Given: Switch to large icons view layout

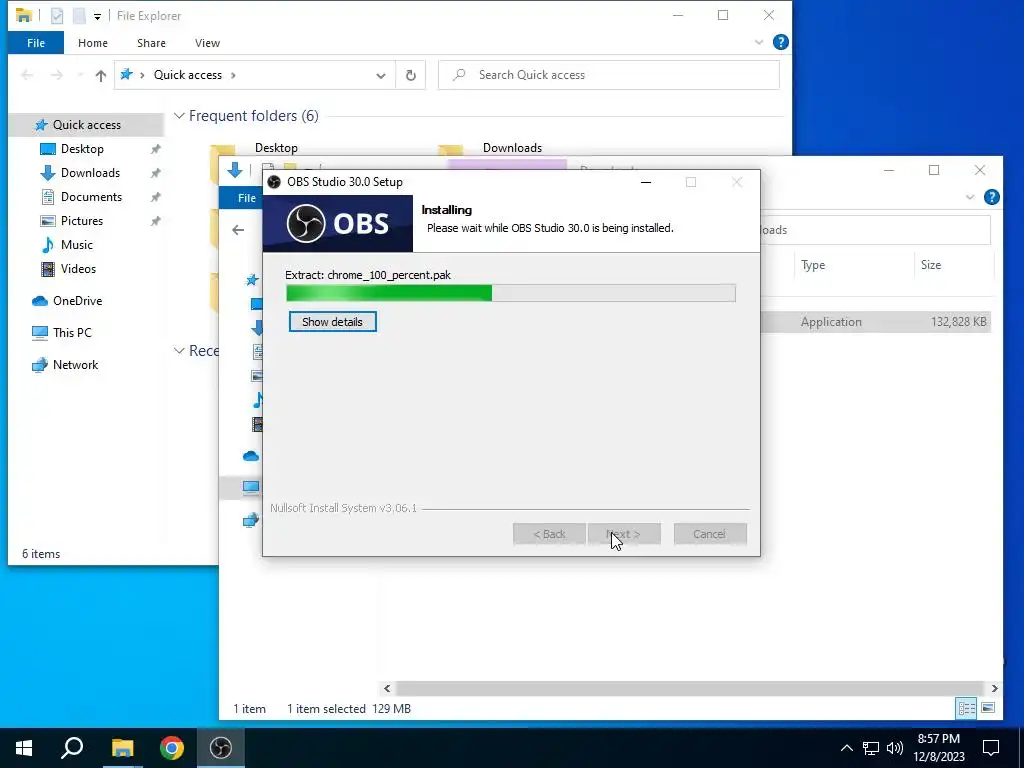Looking at the screenshot, I should (988, 709).
